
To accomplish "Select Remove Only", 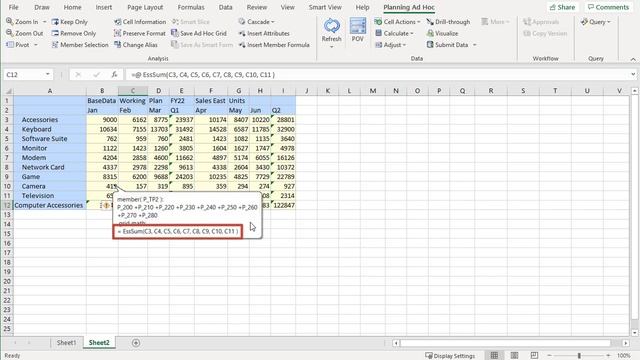I will (73, 33).
